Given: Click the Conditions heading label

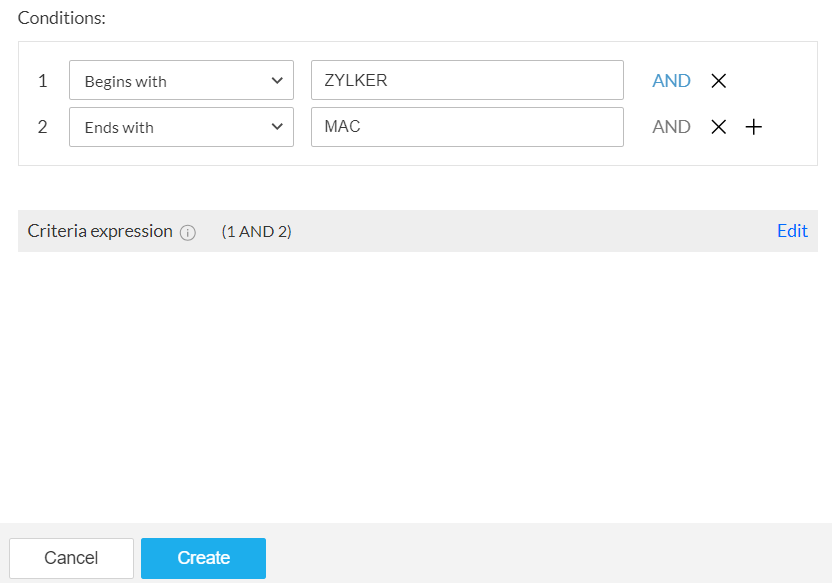Looking at the screenshot, I should 62,18.
